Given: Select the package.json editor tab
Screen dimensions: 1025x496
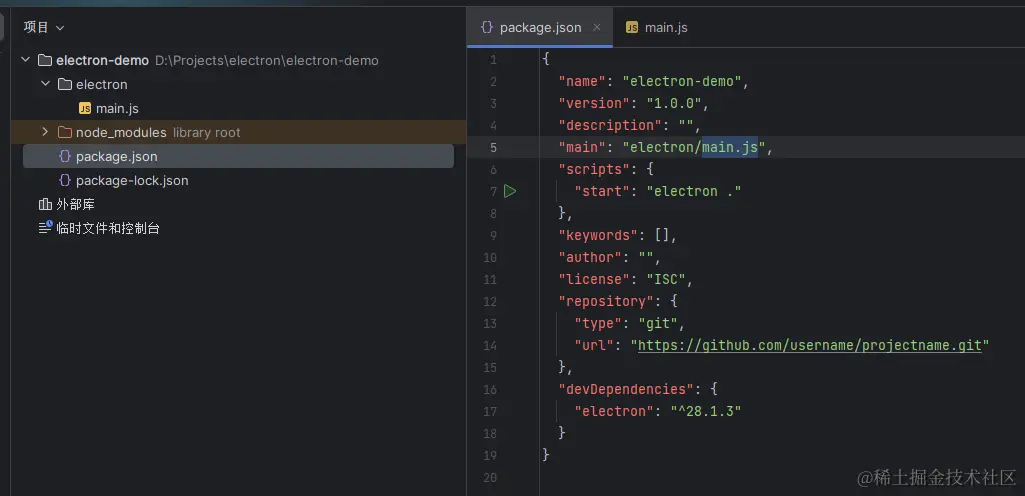Looking at the screenshot, I should (x=540, y=27).
